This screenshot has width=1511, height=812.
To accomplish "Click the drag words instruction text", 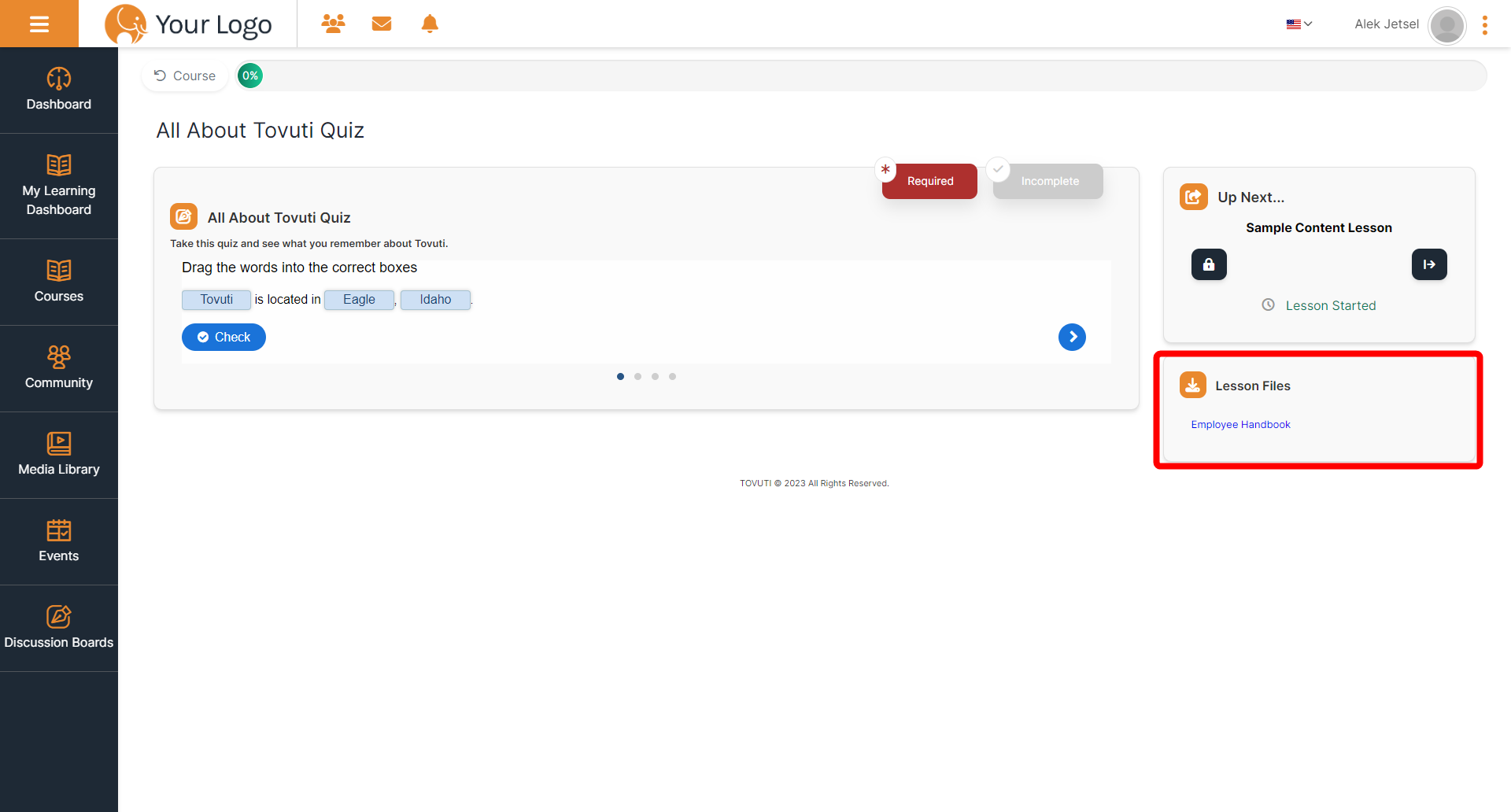I will pos(300,268).
